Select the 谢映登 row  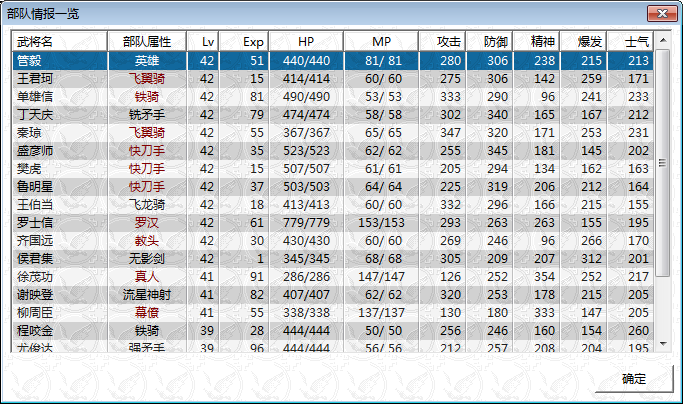click(x=333, y=295)
